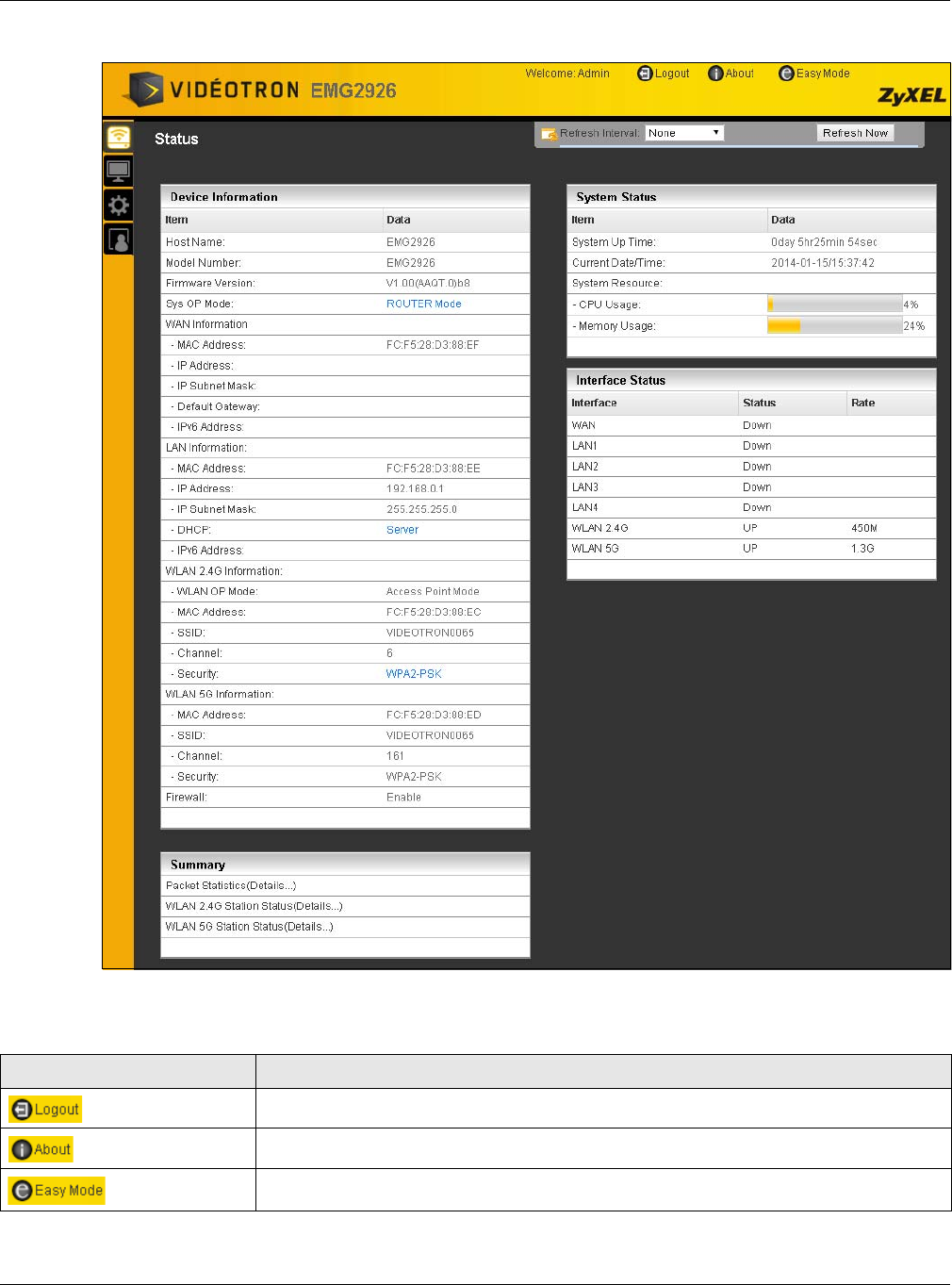Click the CPU Usage progress bar
This screenshot has height=1285, width=952.
click(835, 305)
